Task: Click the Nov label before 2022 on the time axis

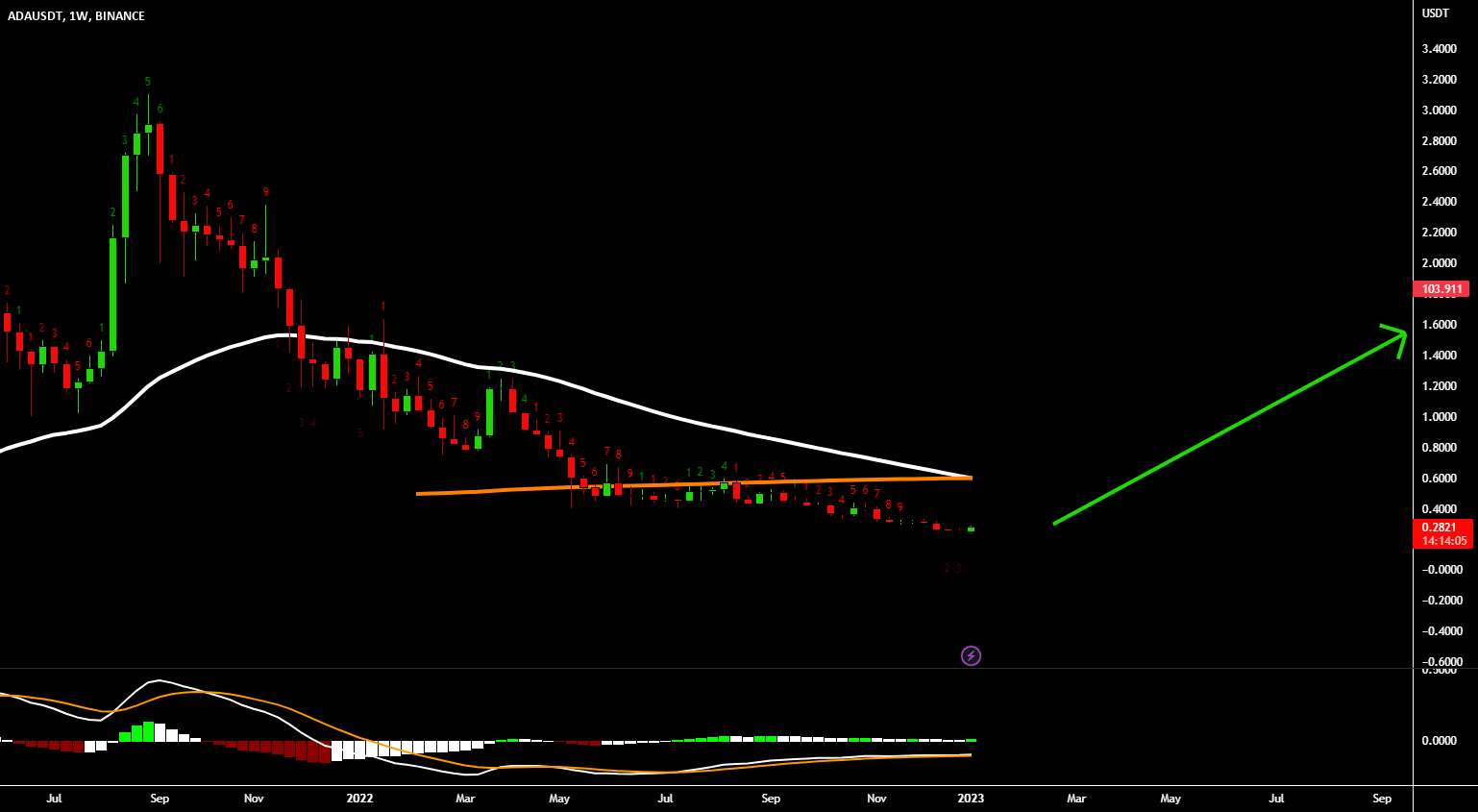Action: pos(254,798)
